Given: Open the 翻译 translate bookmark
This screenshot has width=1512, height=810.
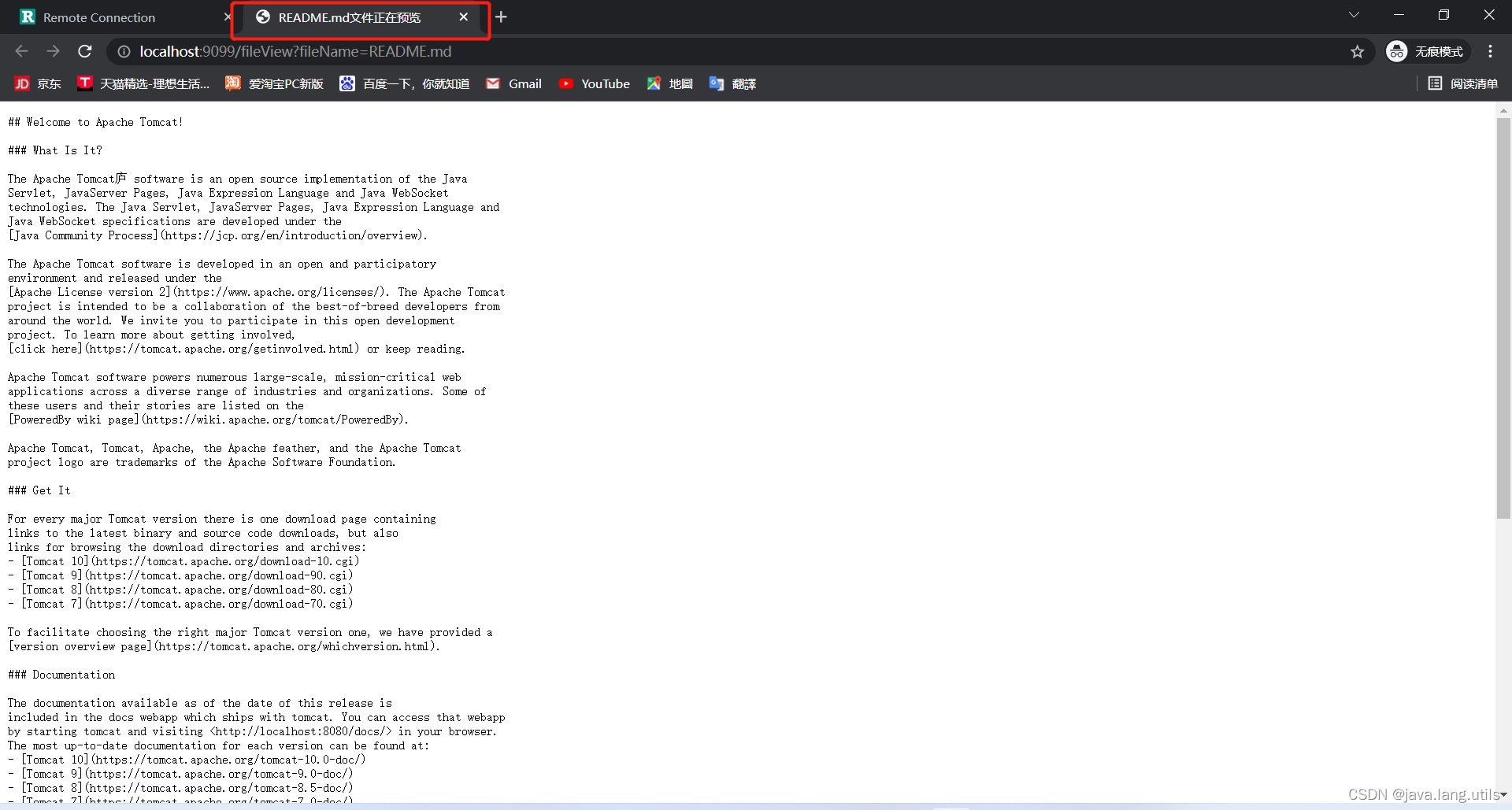Looking at the screenshot, I should coord(732,83).
